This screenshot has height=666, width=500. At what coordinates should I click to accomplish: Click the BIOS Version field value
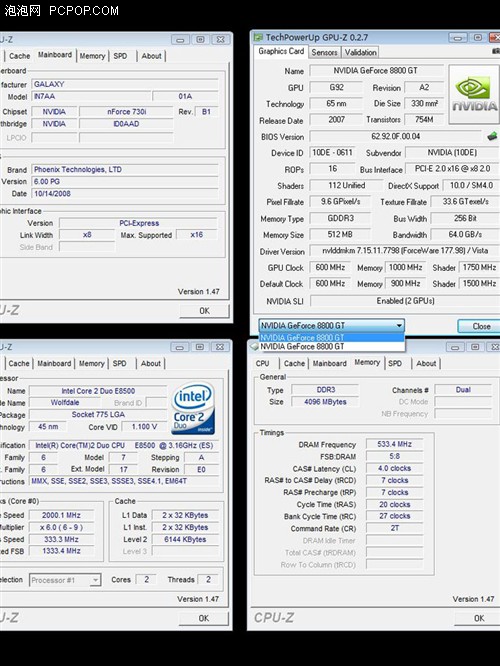(395, 136)
